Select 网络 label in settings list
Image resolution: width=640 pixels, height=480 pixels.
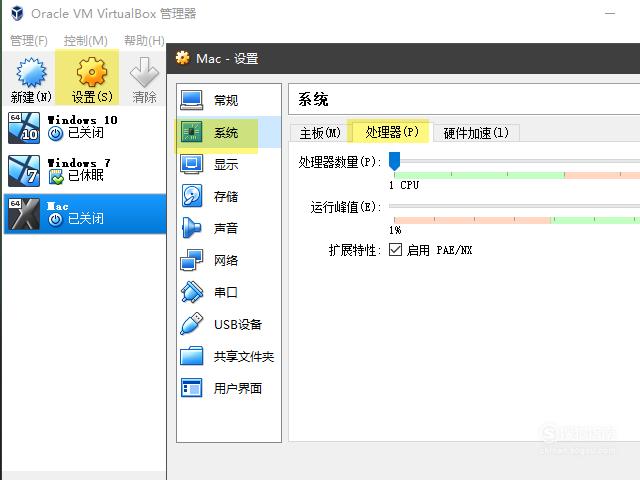point(226,260)
